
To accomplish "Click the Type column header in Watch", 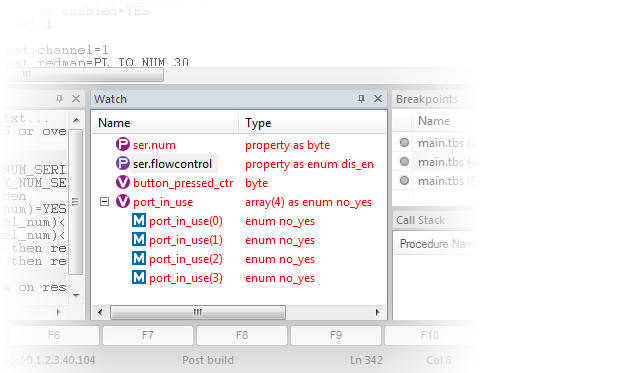I will (313, 123).
